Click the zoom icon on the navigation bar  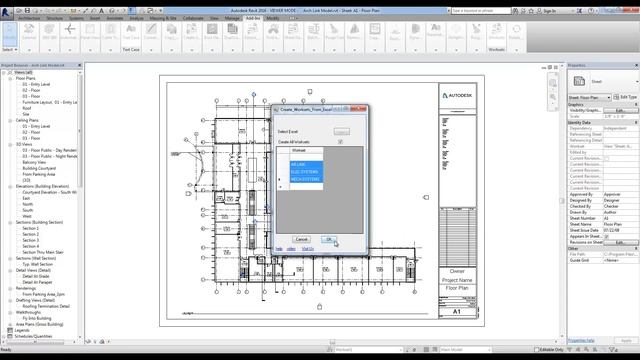click(x=553, y=97)
